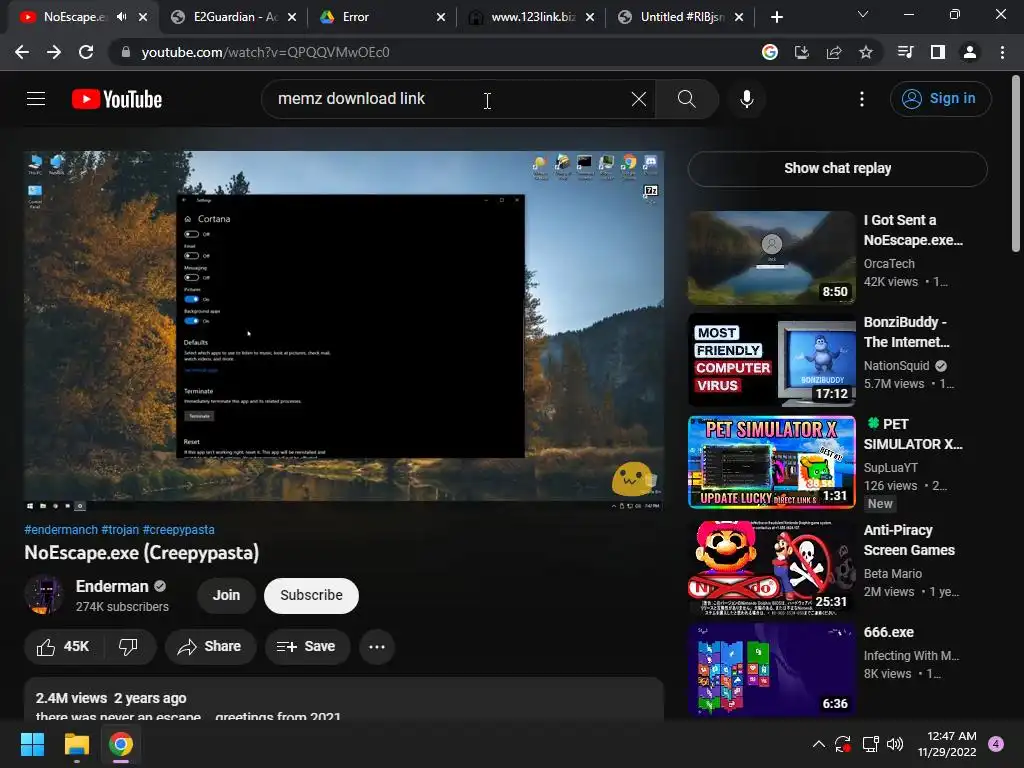Click the magnifier search button
Image resolution: width=1024 pixels, height=768 pixels.
686,99
